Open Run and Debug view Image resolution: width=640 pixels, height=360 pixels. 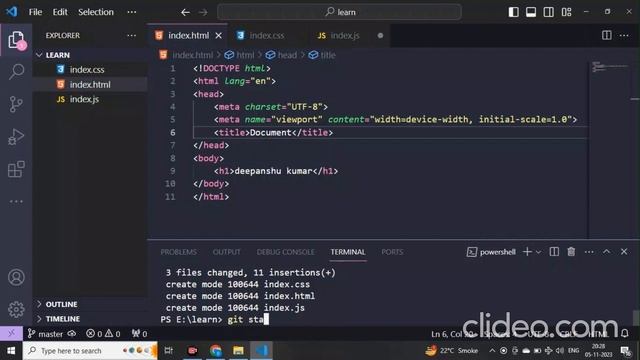pyautogui.click(x=16, y=137)
